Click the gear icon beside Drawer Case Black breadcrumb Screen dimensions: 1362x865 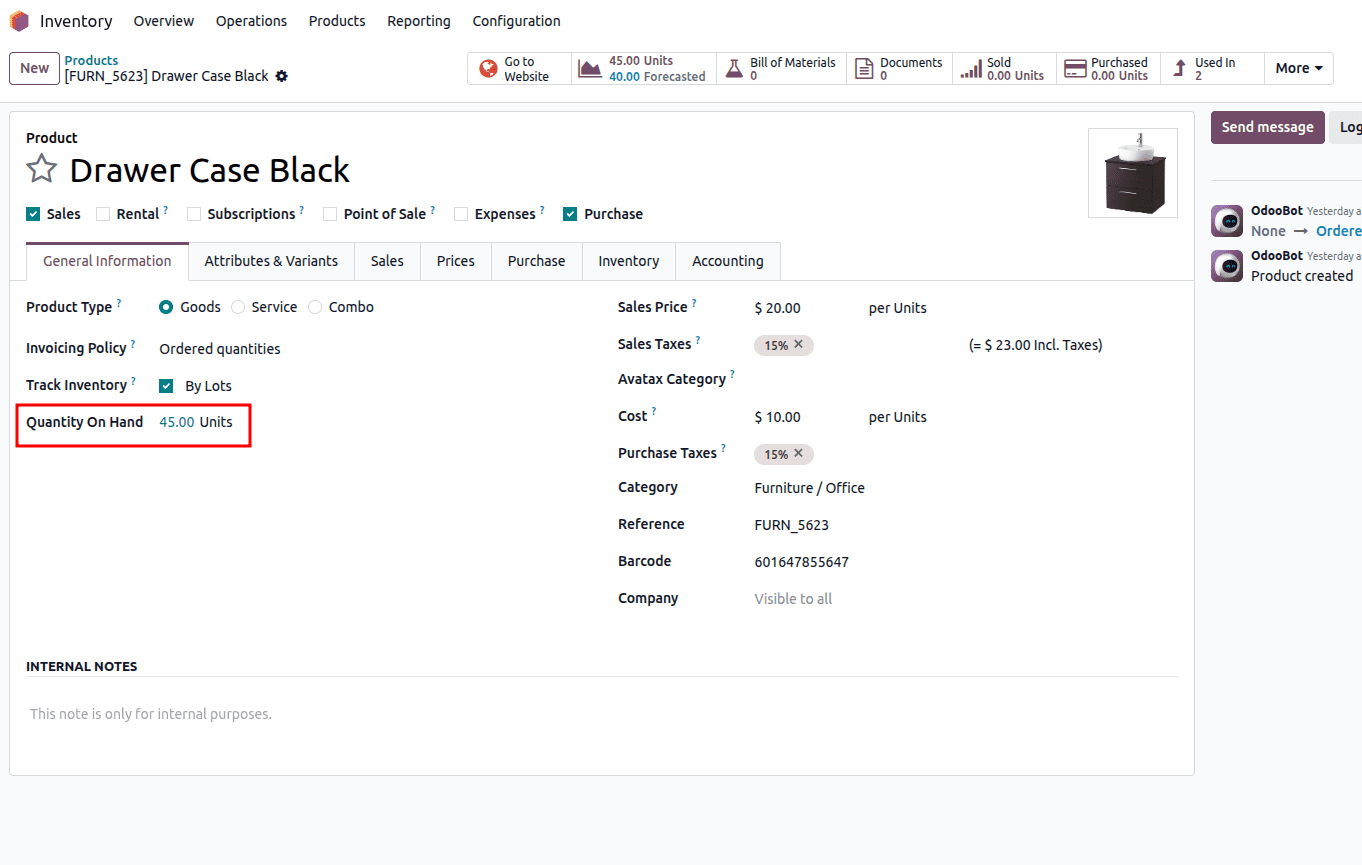coord(282,76)
